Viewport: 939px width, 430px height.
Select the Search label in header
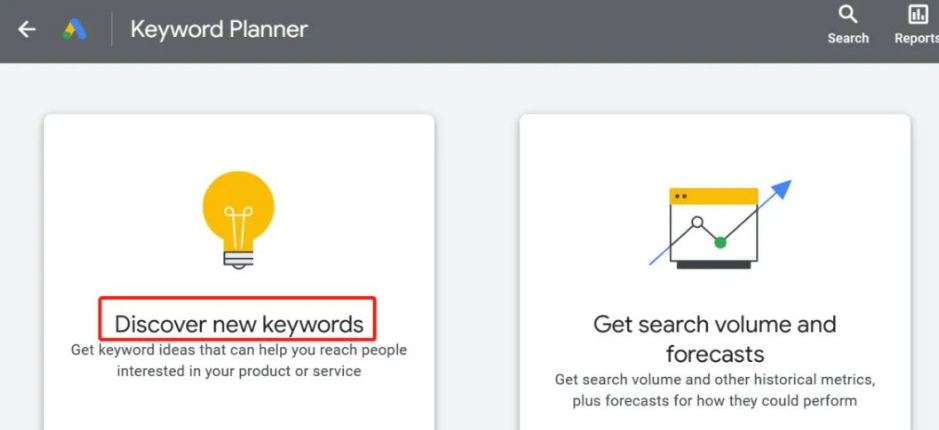tap(848, 38)
